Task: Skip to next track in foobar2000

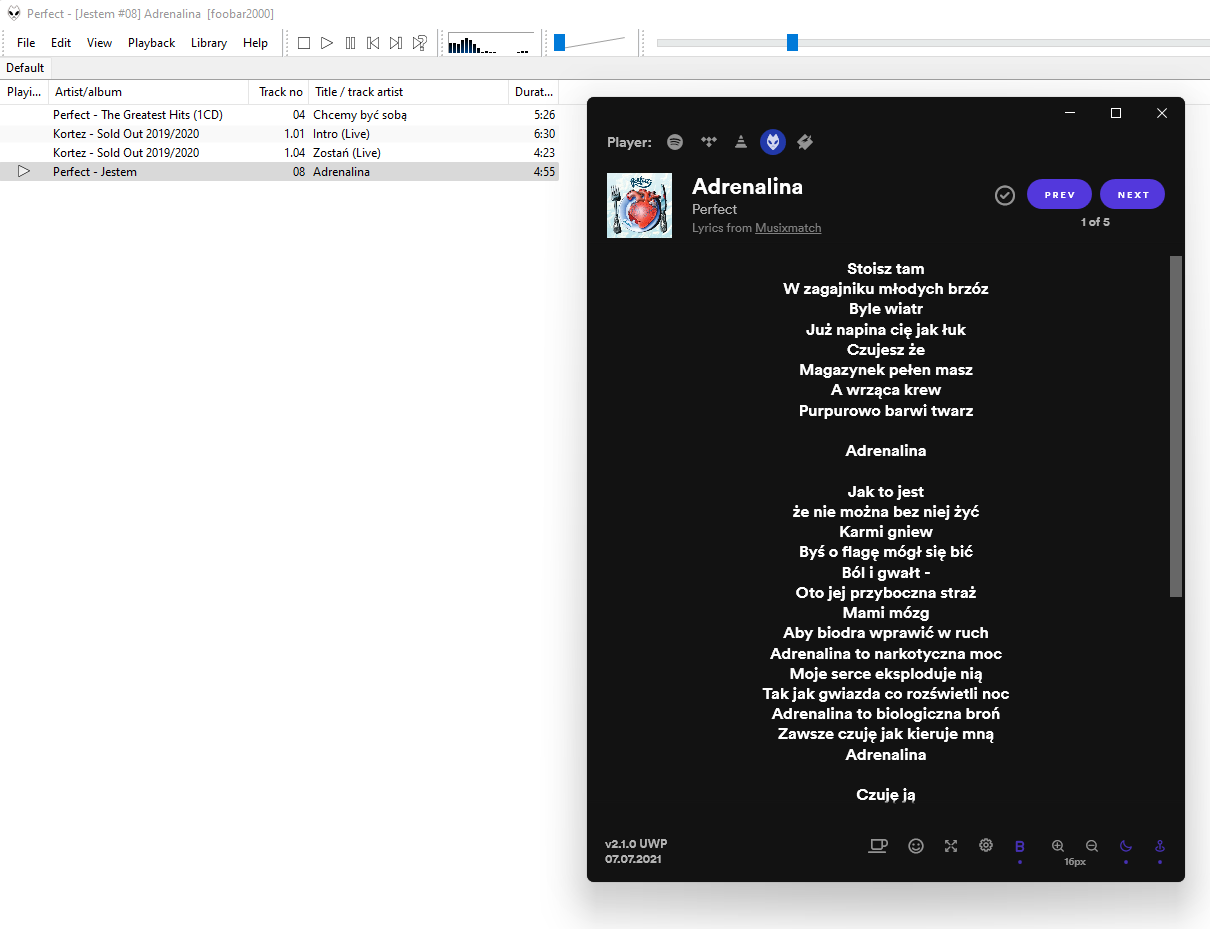Action: pos(396,43)
